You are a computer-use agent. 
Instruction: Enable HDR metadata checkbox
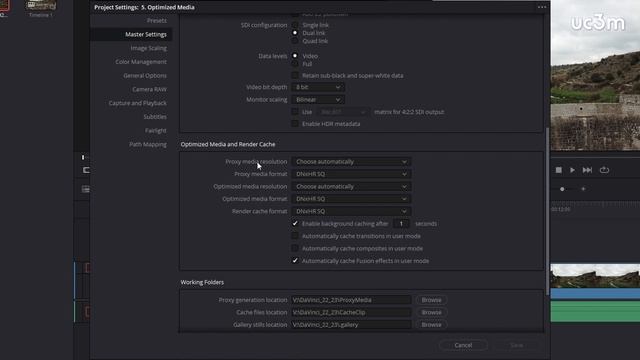point(295,123)
